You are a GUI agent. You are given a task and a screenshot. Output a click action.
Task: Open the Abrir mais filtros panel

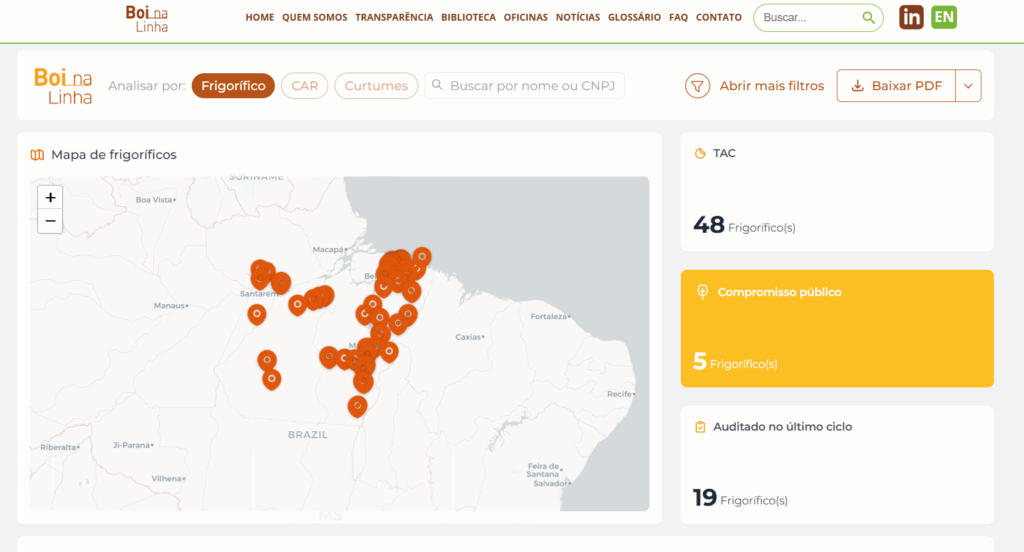pos(771,86)
